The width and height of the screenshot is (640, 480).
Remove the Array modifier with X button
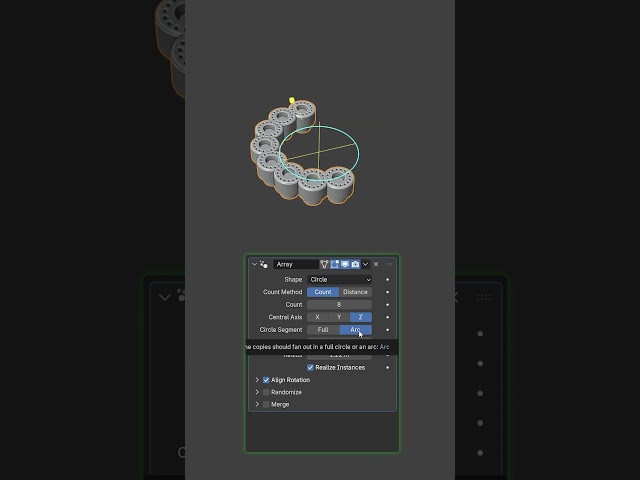pos(376,264)
